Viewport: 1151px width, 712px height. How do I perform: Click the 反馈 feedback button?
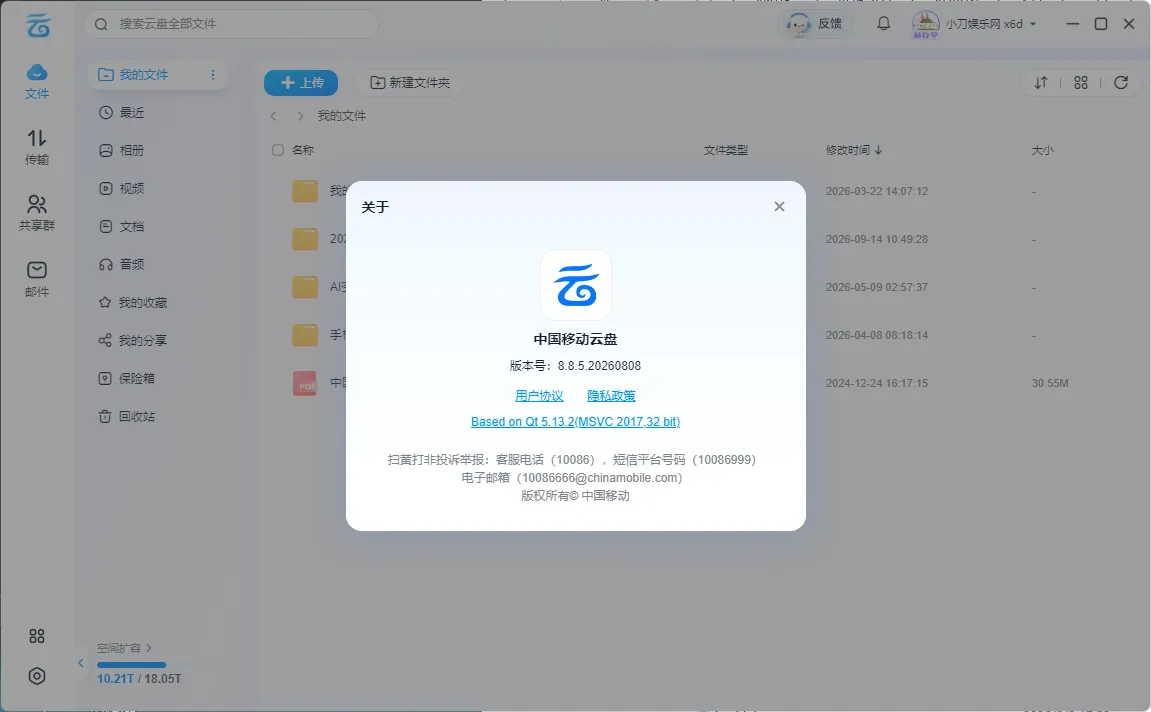[815, 24]
